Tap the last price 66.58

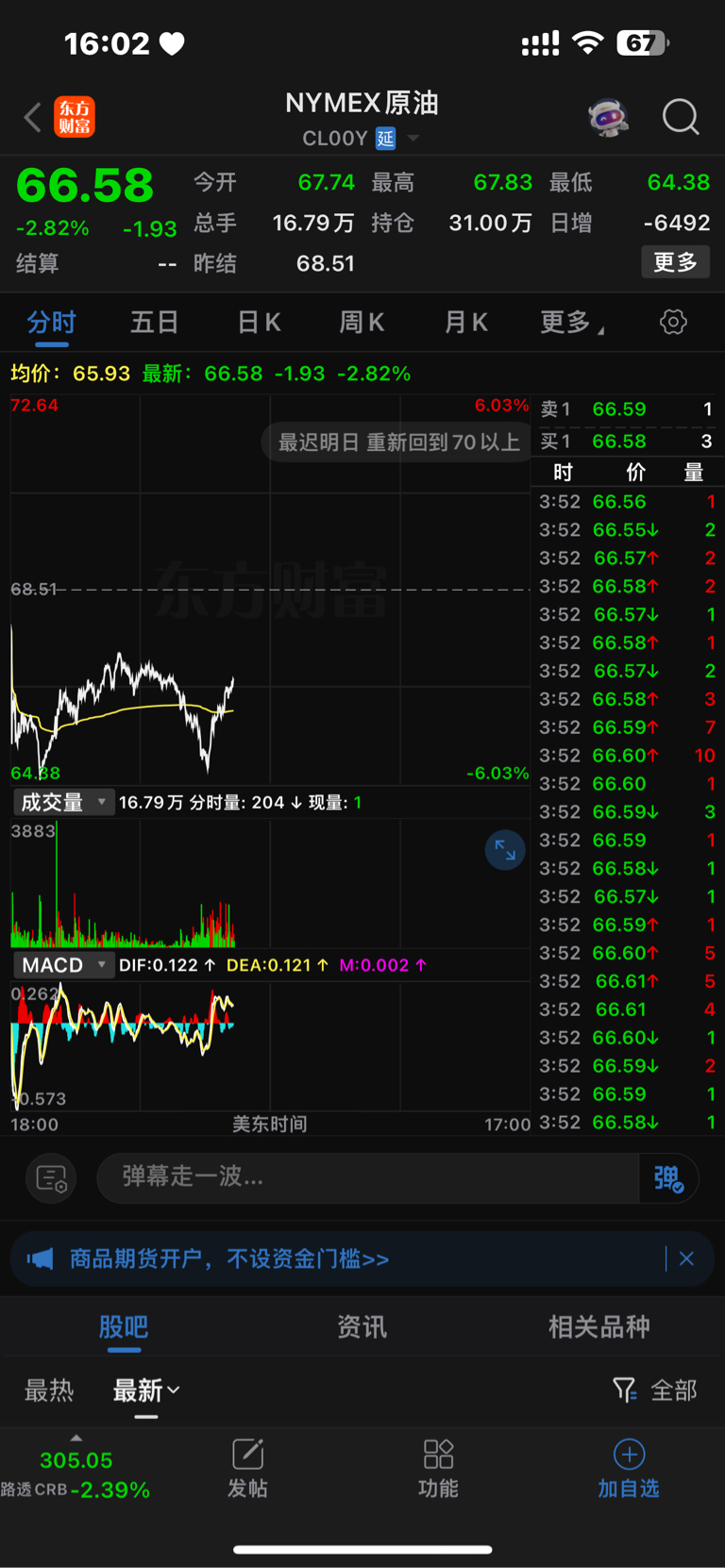point(85,185)
